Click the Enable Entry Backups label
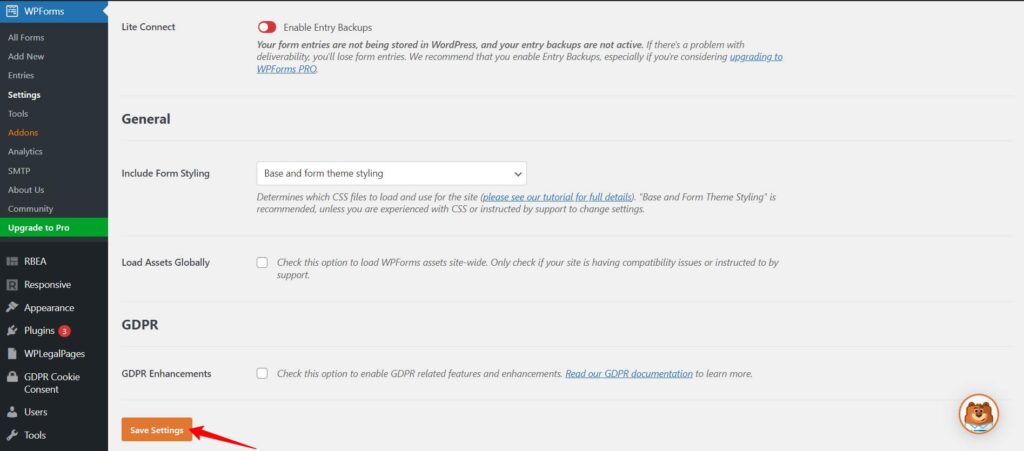The height and width of the screenshot is (451, 1024). click(327, 27)
